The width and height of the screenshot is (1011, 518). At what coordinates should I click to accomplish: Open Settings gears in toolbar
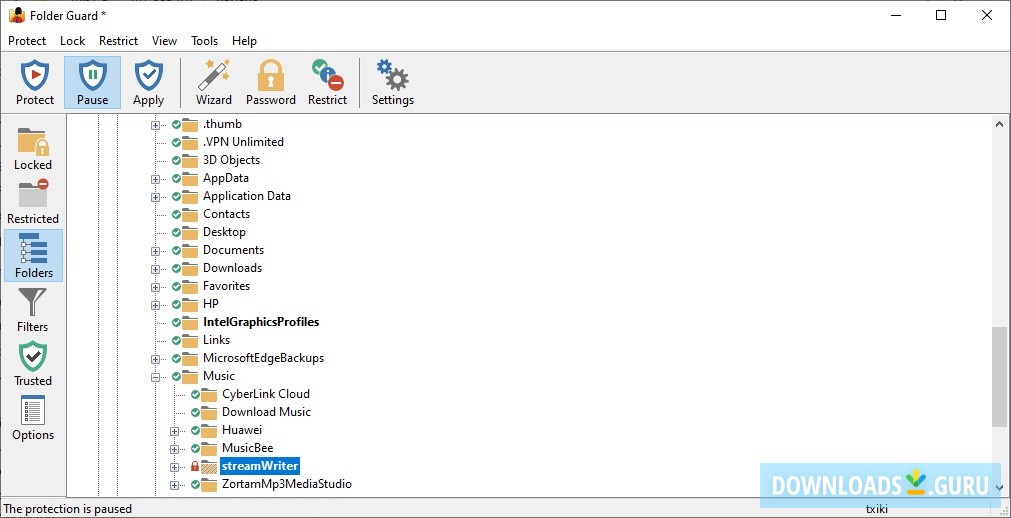393,83
